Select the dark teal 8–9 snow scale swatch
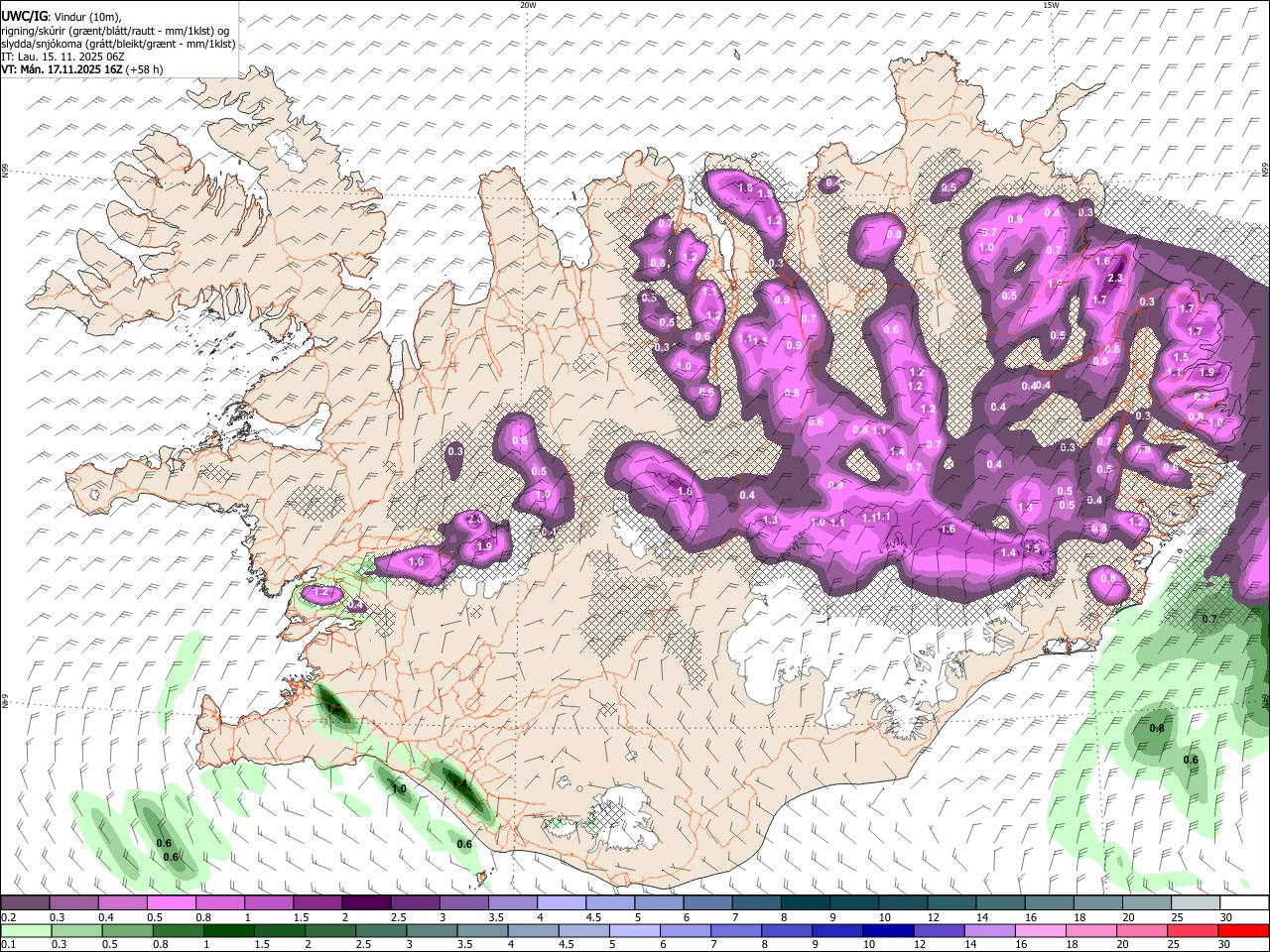Screen dimensions: 1270x952 (x=805, y=903)
